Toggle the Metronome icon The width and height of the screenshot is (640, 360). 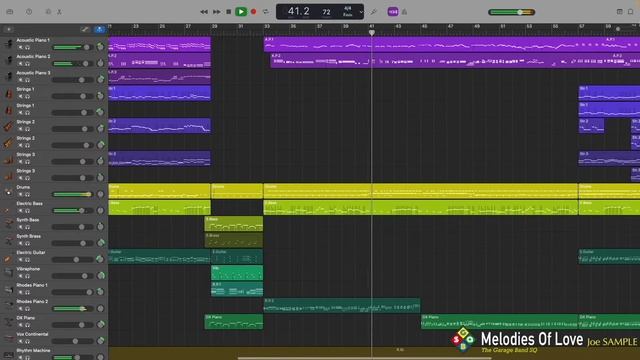click(404, 12)
